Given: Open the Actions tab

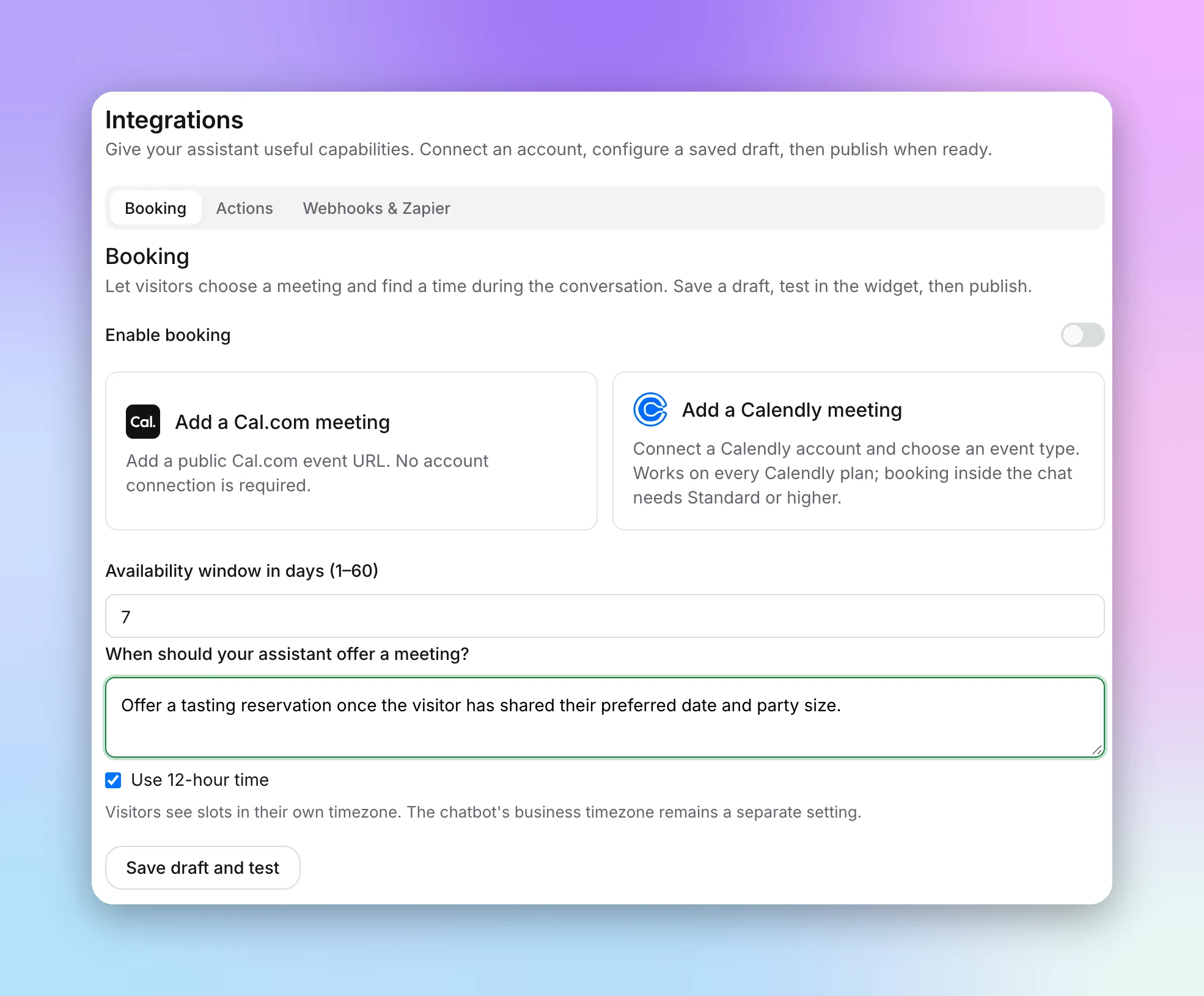Looking at the screenshot, I should (x=244, y=208).
